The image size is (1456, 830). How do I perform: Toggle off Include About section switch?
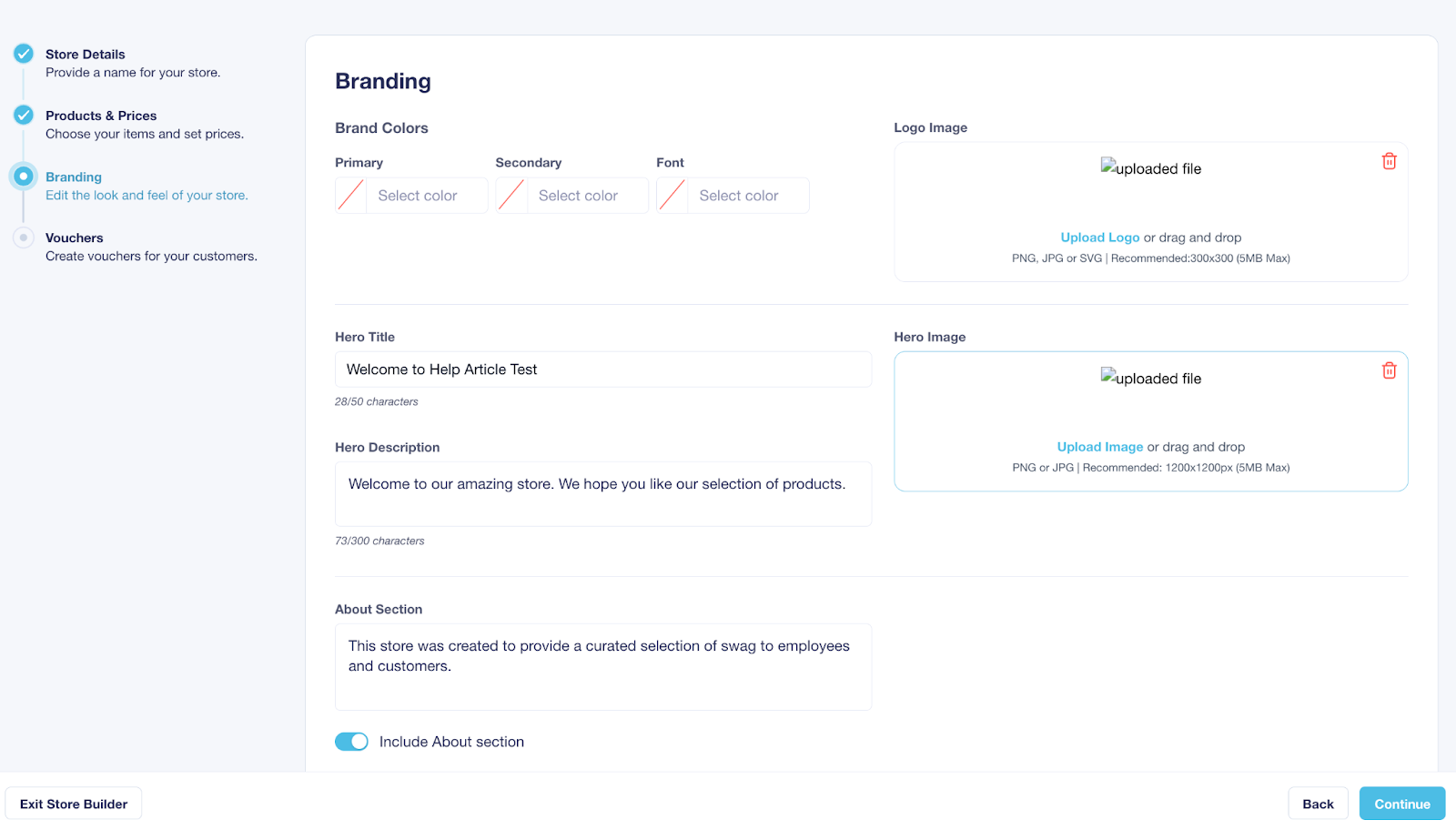coord(351,742)
